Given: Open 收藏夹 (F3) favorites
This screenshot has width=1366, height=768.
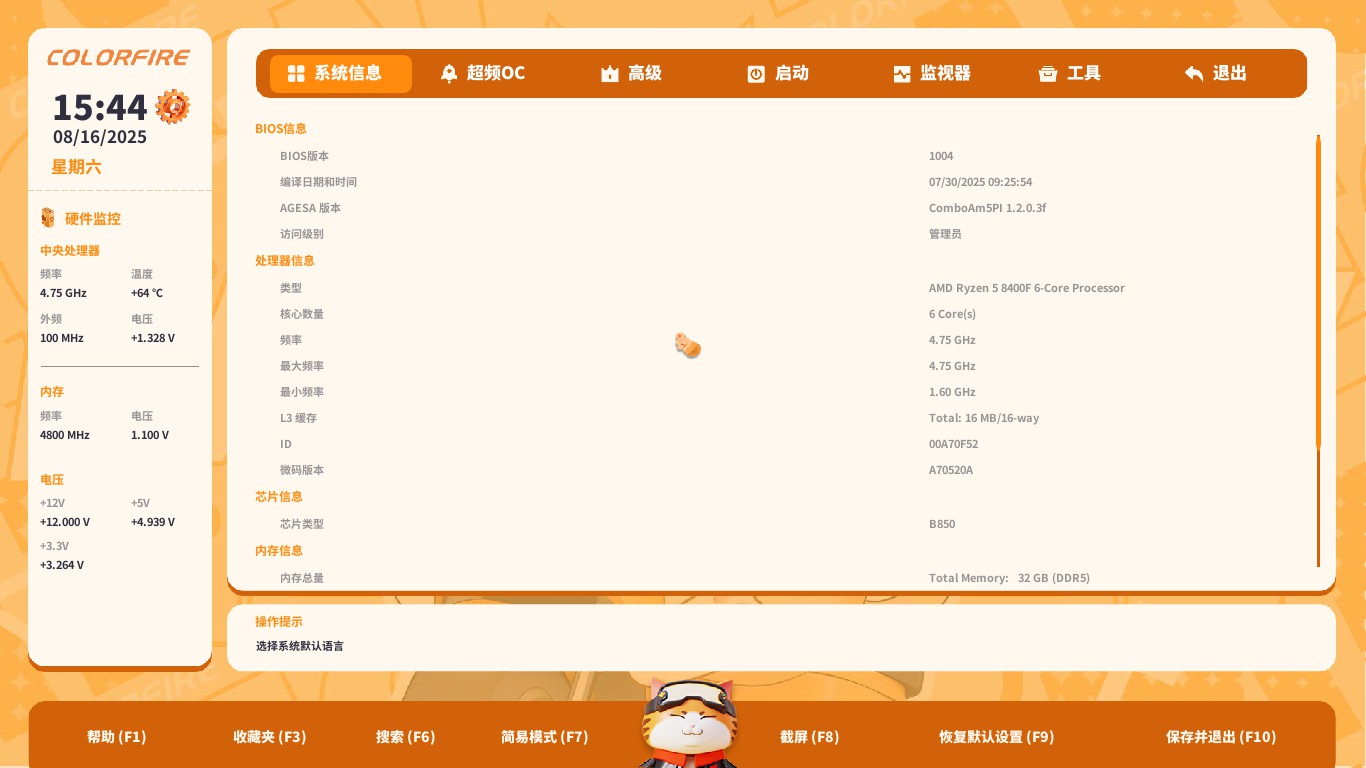Looking at the screenshot, I should [x=270, y=737].
